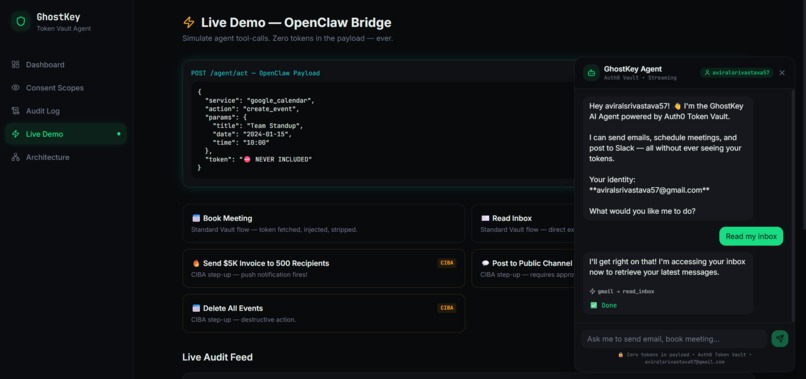Select the Live Demo sidebar item
806x379 pixels.
[66, 134]
